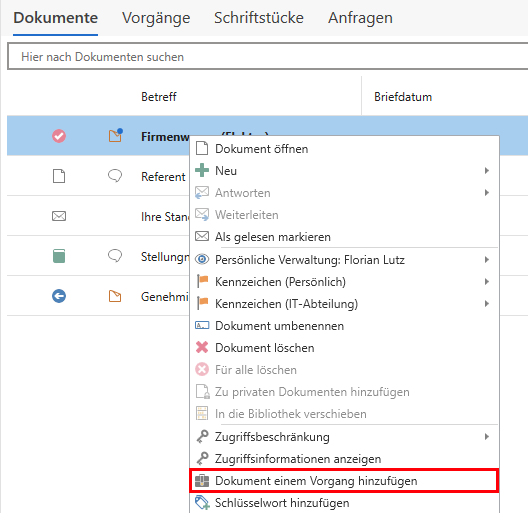The width and height of the screenshot is (528, 513).
Task: Click the page icon beside Dokument öffnen
Action: pos(202,148)
